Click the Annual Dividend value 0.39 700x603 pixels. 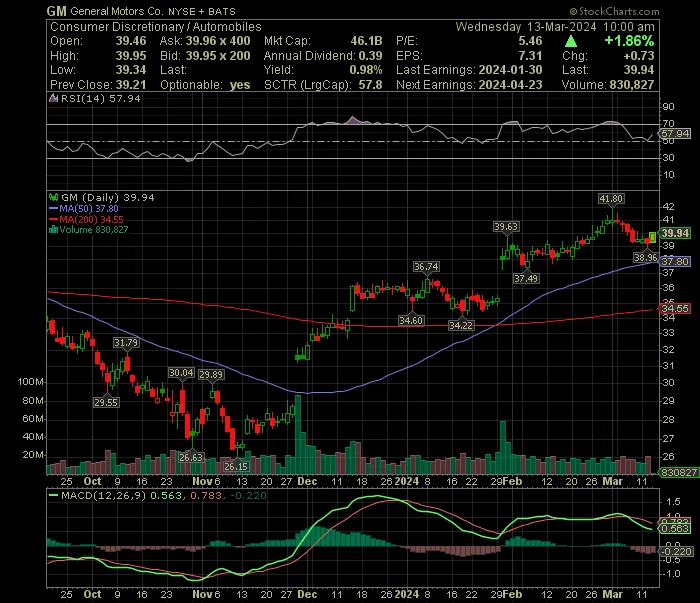[x=370, y=56]
